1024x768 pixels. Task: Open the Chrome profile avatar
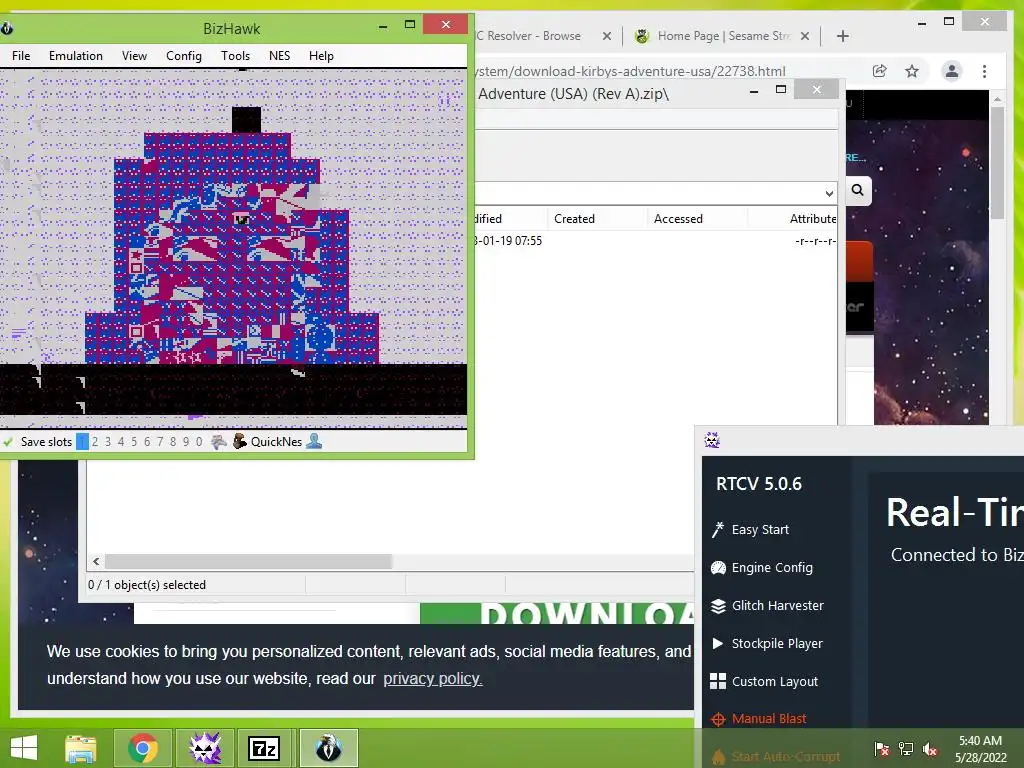(952, 71)
